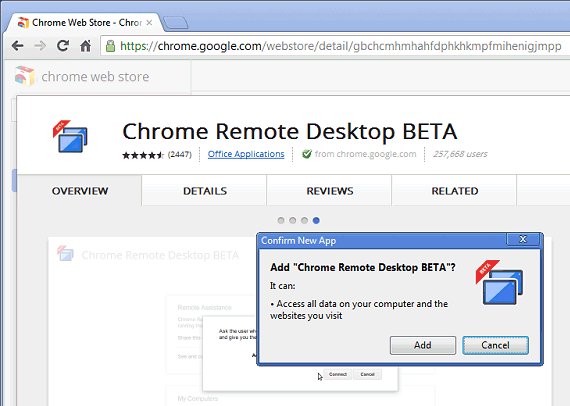Screen dimensions: 570x406
Task: Click the chrome web store header text
Action: 95,77
